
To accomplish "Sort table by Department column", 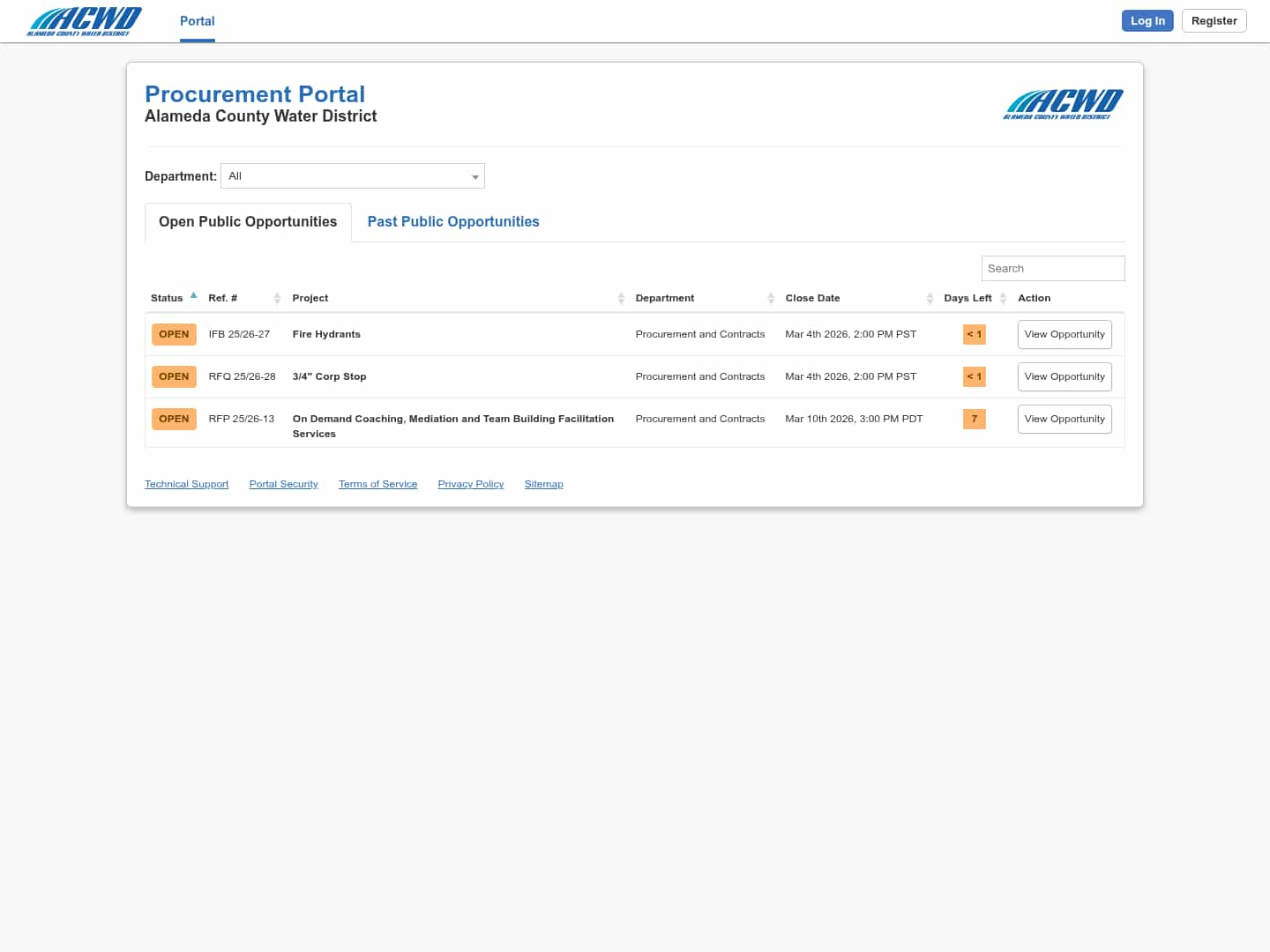I will pyautogui.click(x=704, y=298).
